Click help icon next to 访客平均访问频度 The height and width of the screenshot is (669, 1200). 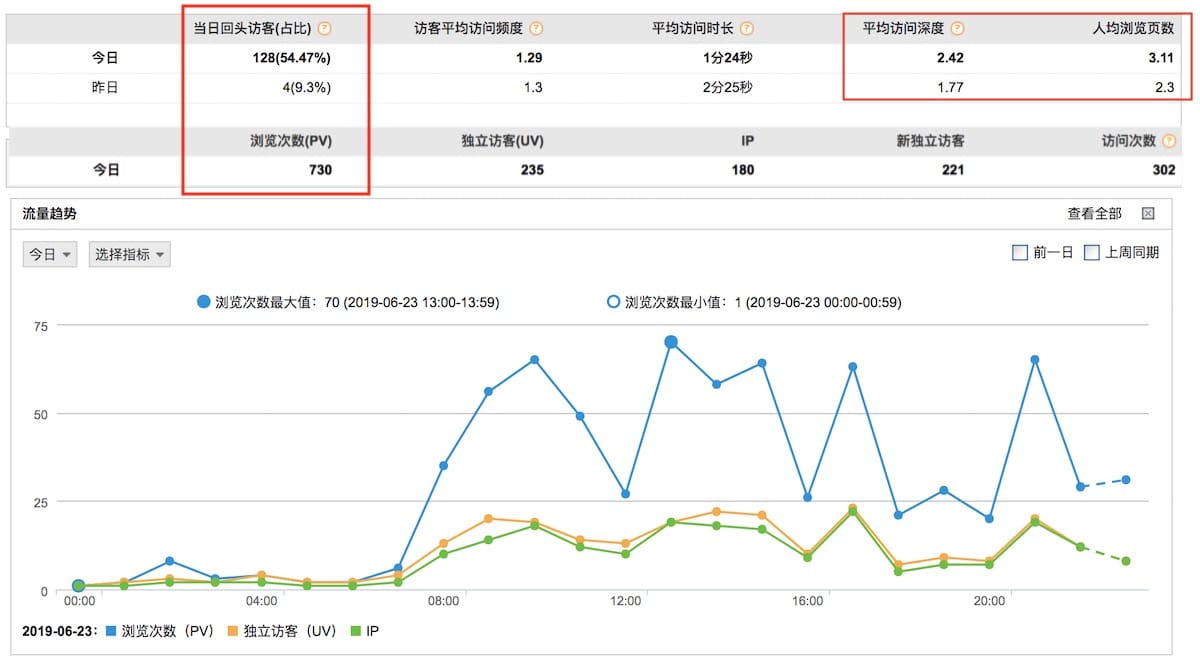coord(537,29)
